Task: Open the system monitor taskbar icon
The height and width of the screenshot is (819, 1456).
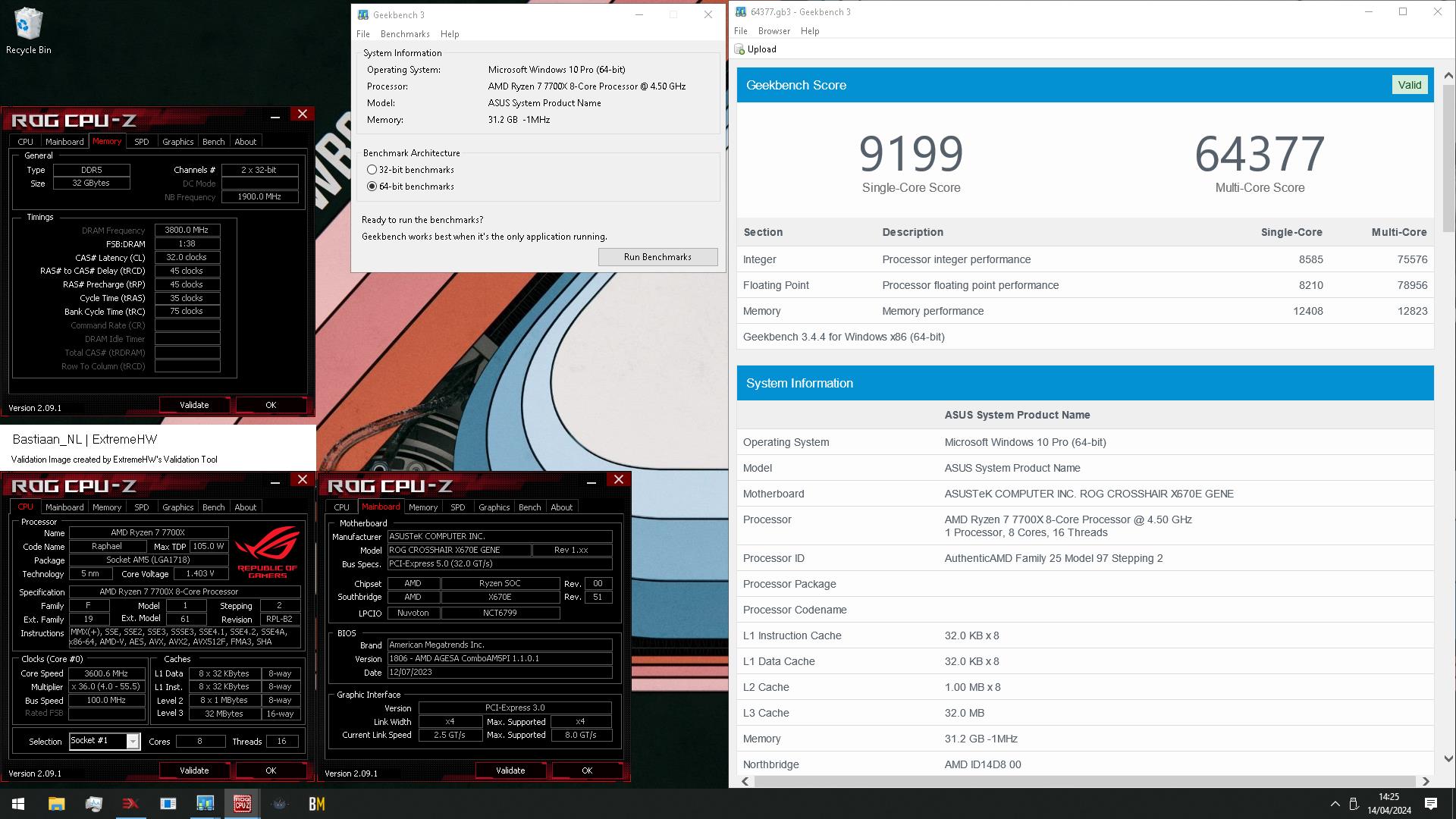Action: (93, 804)
